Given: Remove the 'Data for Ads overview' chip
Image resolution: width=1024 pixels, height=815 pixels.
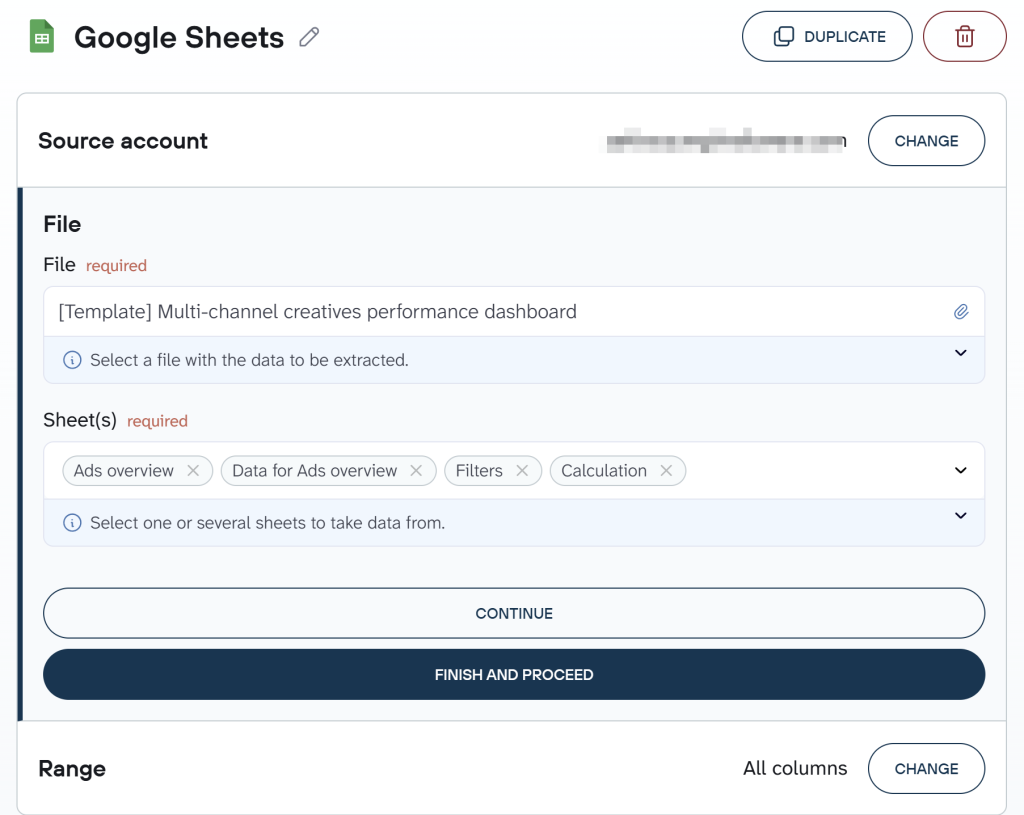Looking at the screenshot, I should pos(416,470).
